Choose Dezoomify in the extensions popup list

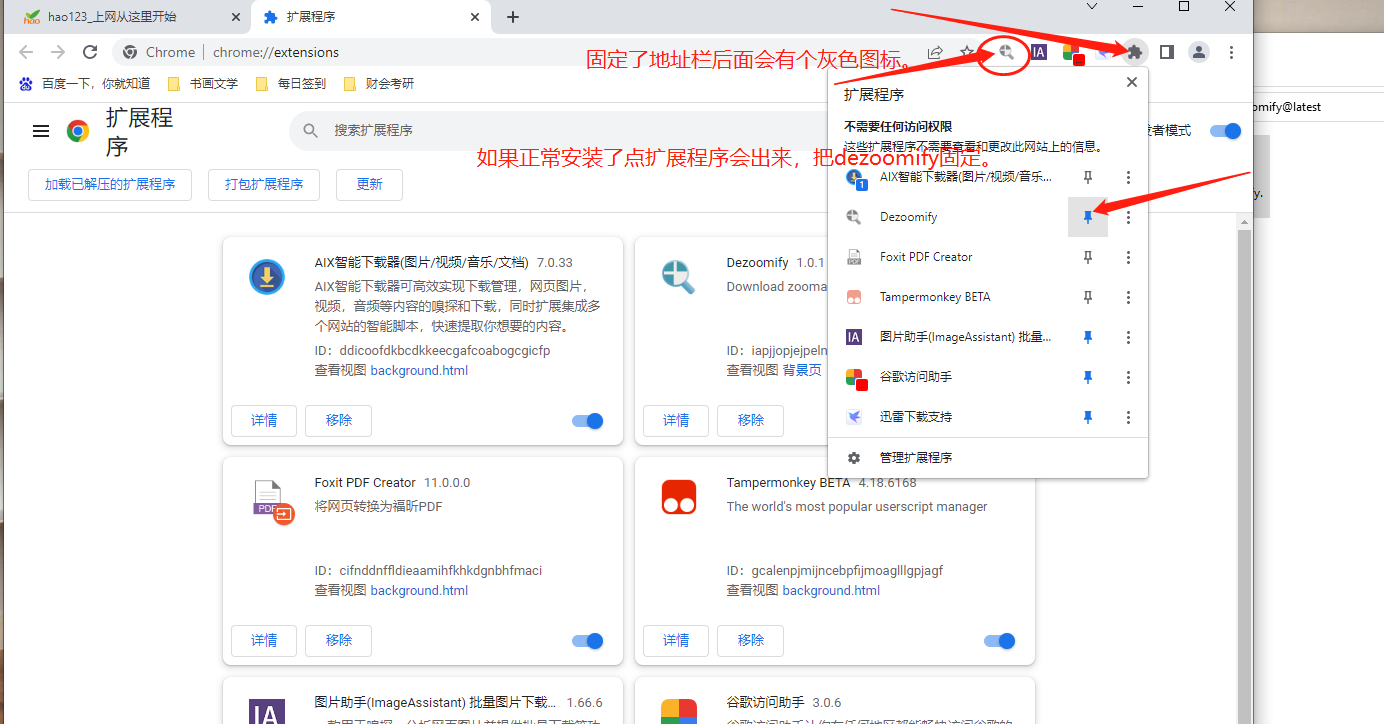coord(948,217)
